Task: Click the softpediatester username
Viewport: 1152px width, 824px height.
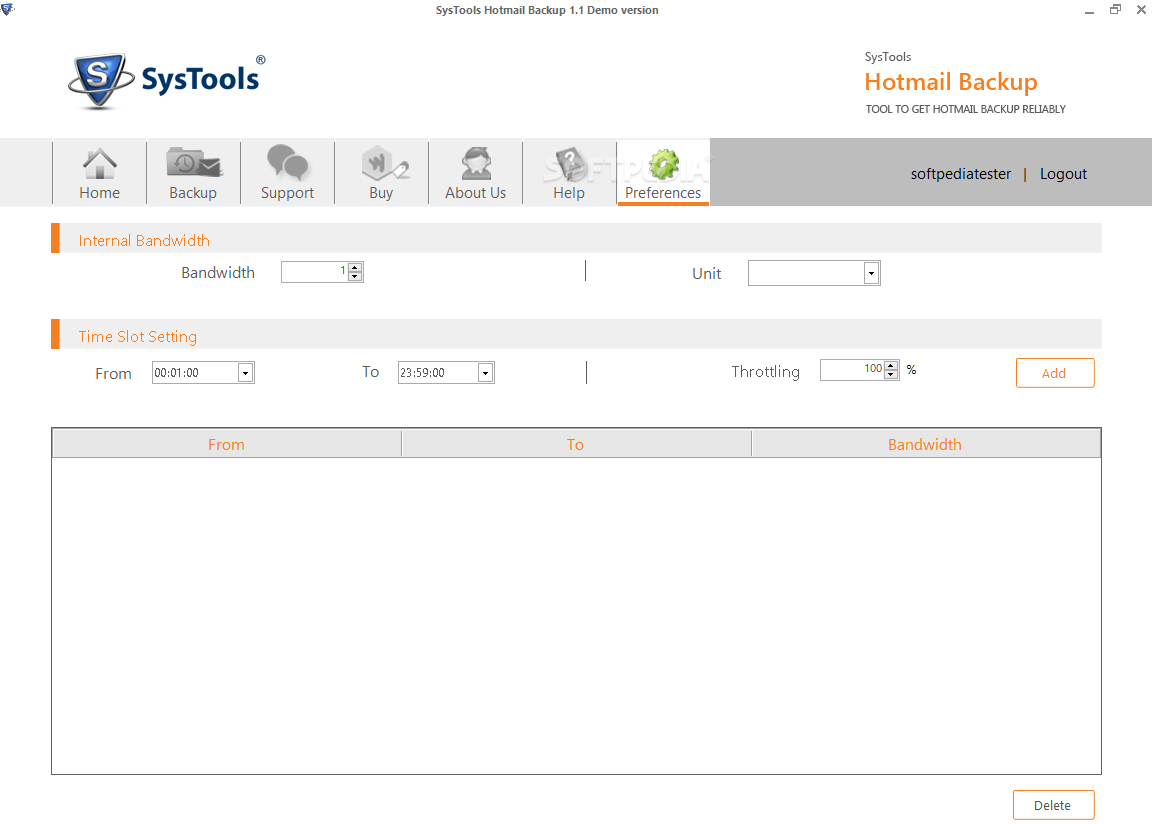Action: [x=960, y=174]
